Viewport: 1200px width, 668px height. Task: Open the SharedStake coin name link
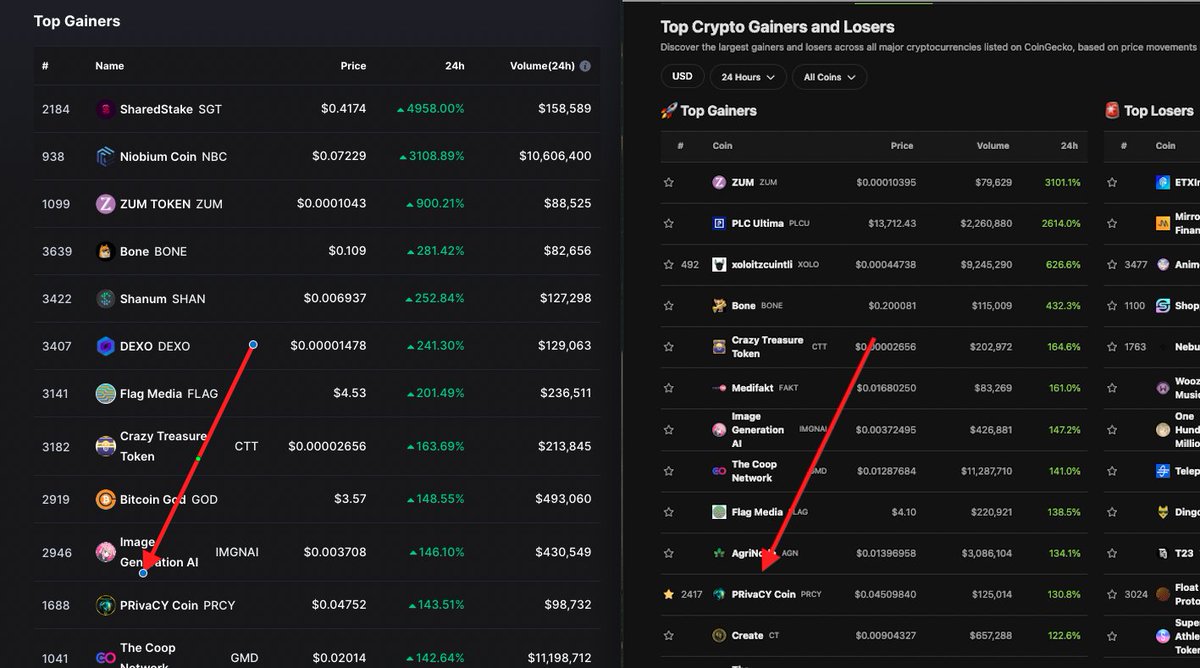tap(156, 109)
